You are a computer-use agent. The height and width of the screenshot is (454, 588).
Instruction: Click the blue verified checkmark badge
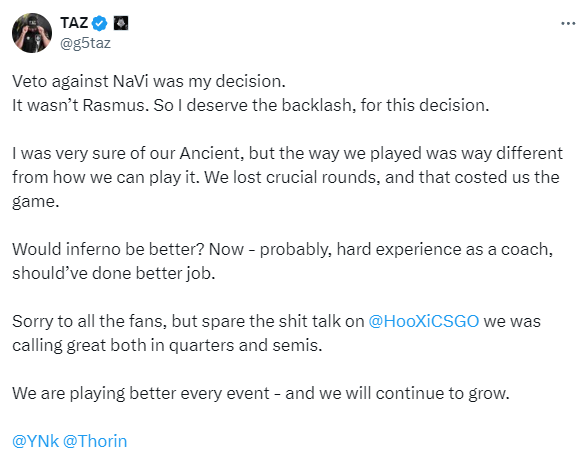(99, 23)
